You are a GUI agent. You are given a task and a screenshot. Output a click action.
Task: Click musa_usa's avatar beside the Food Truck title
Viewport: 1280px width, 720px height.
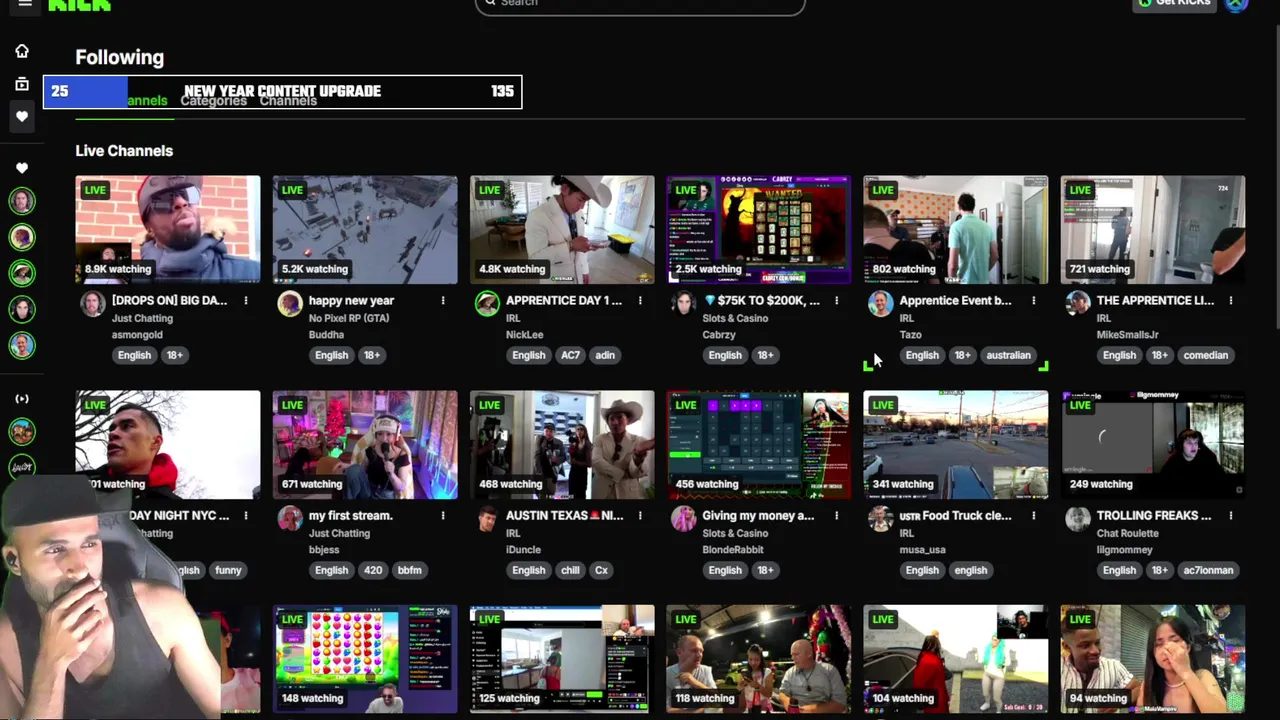(x=881, y=519)
